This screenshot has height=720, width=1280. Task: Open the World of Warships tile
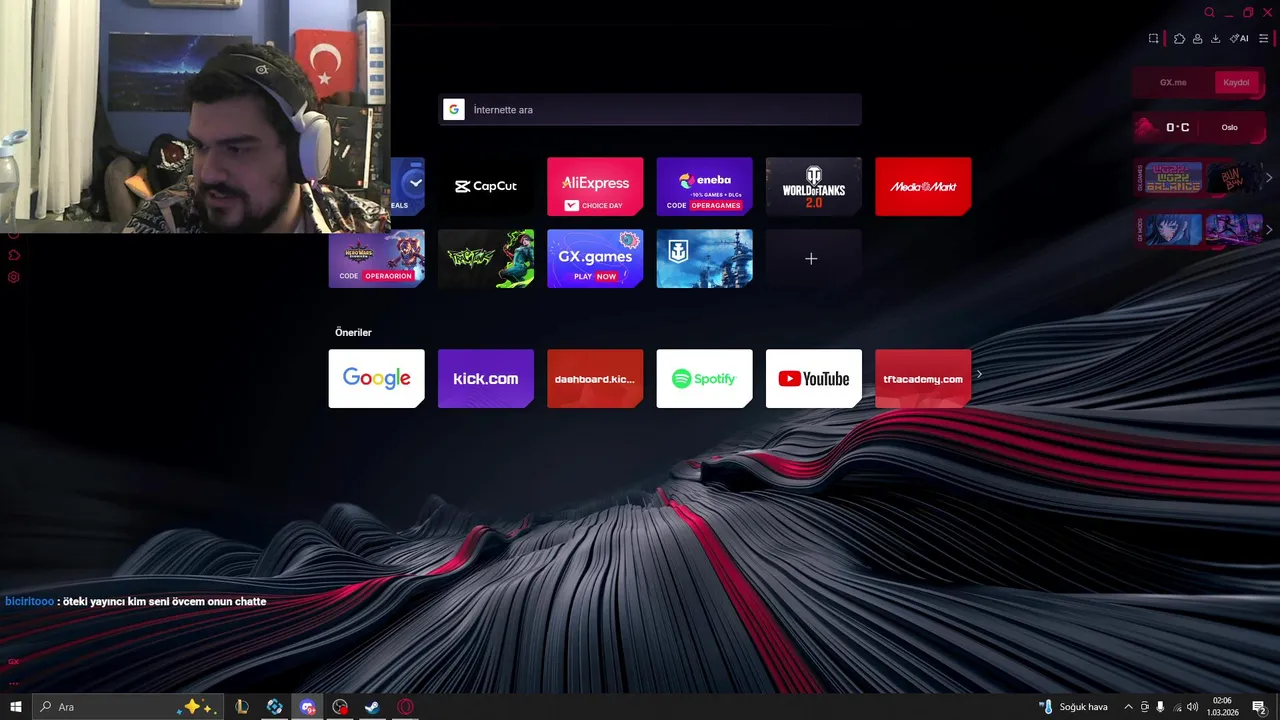click(x=704, y=258)
